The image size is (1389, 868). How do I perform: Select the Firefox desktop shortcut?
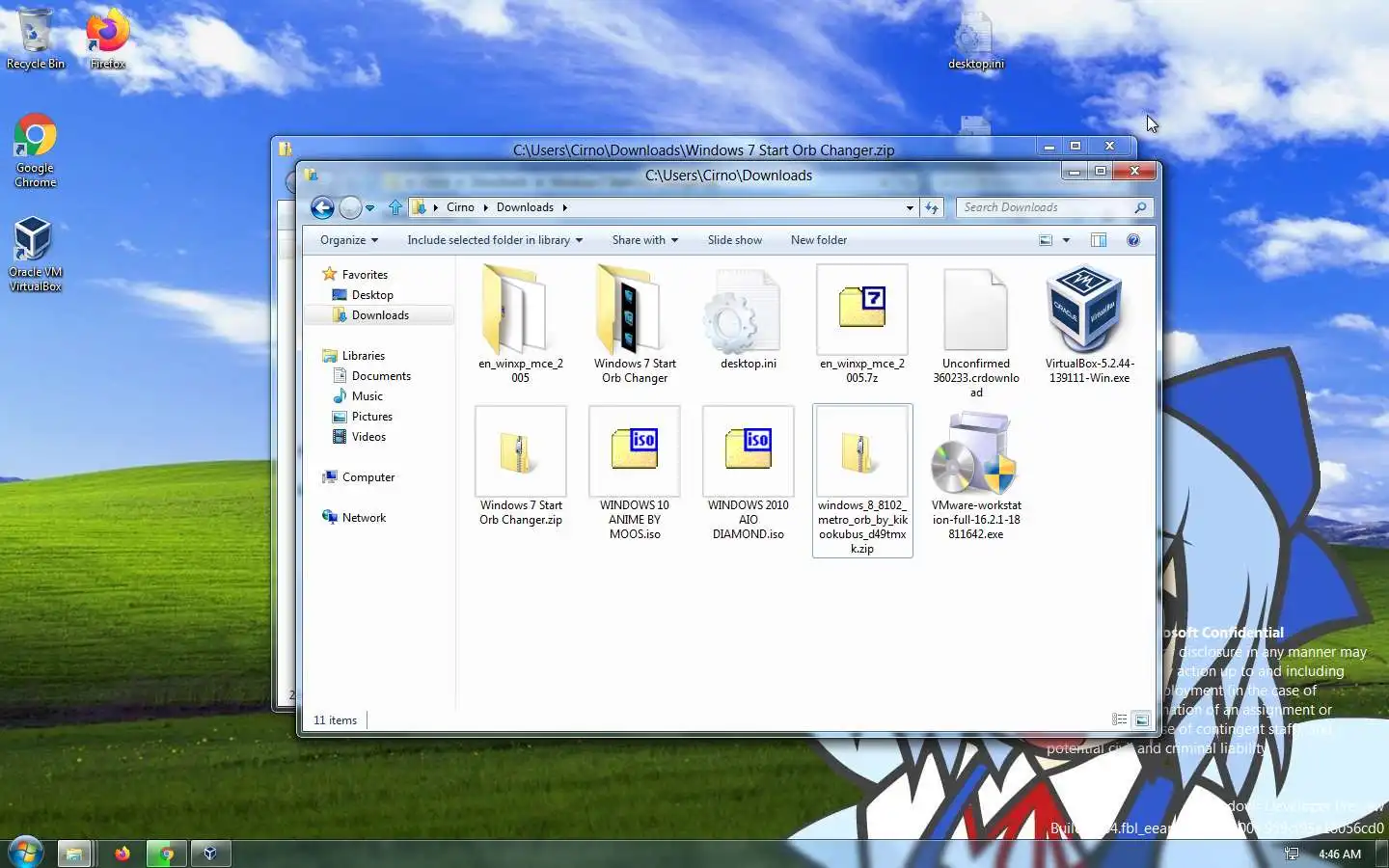[x=107, y=40]
